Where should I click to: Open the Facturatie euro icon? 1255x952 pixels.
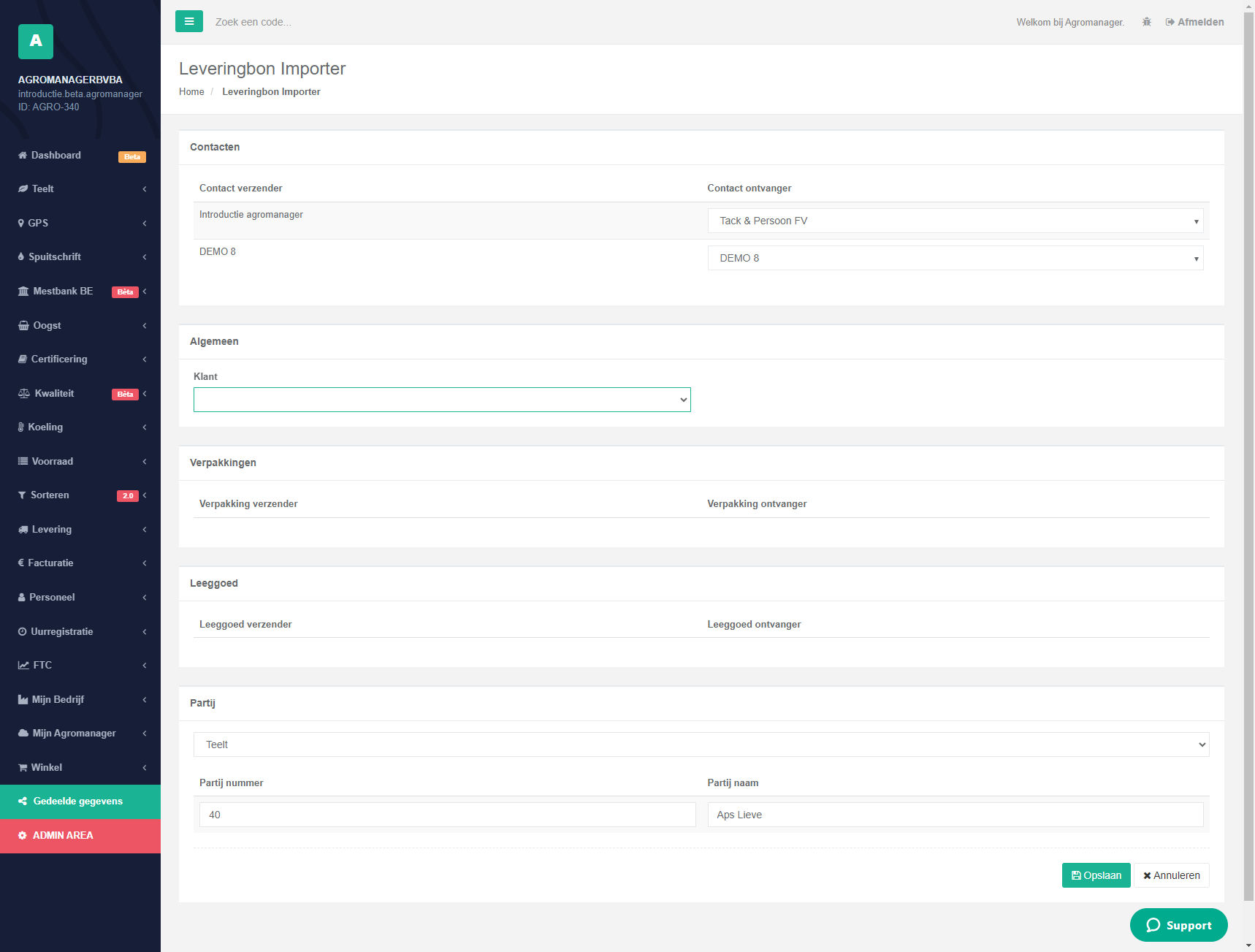click(x=21, y=563)
